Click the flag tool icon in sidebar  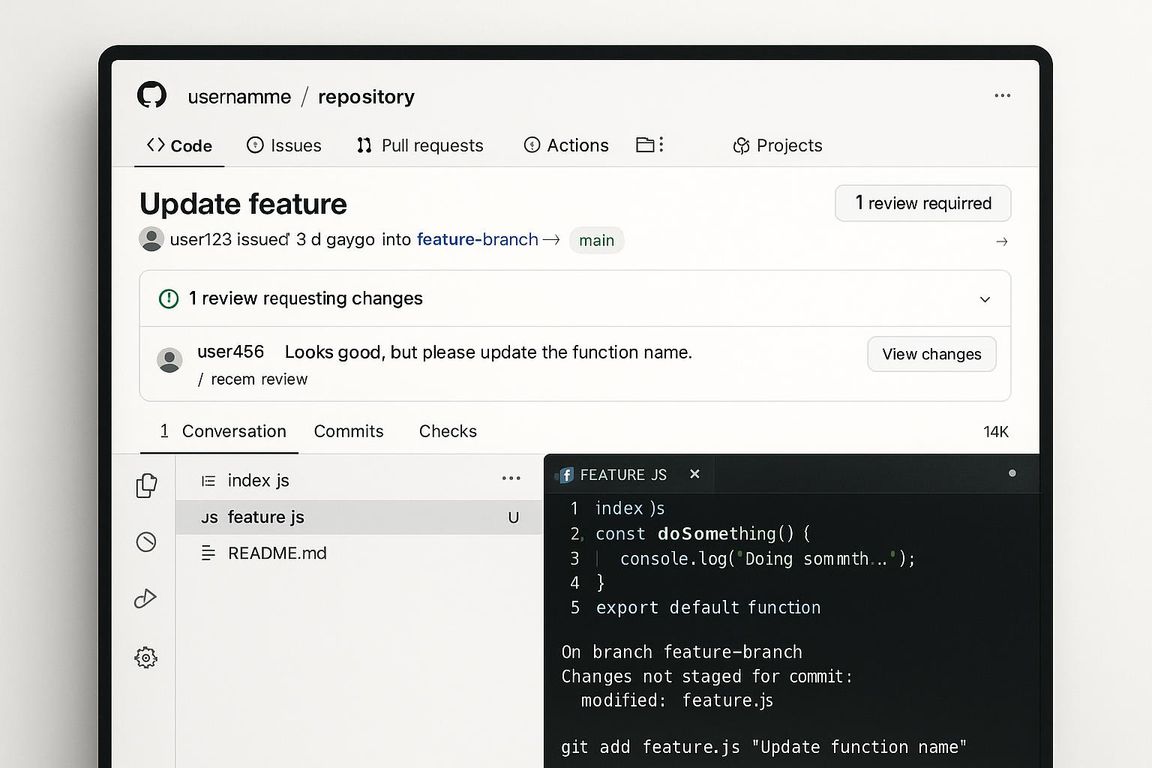pyautogui.click(x=146, y=598)
